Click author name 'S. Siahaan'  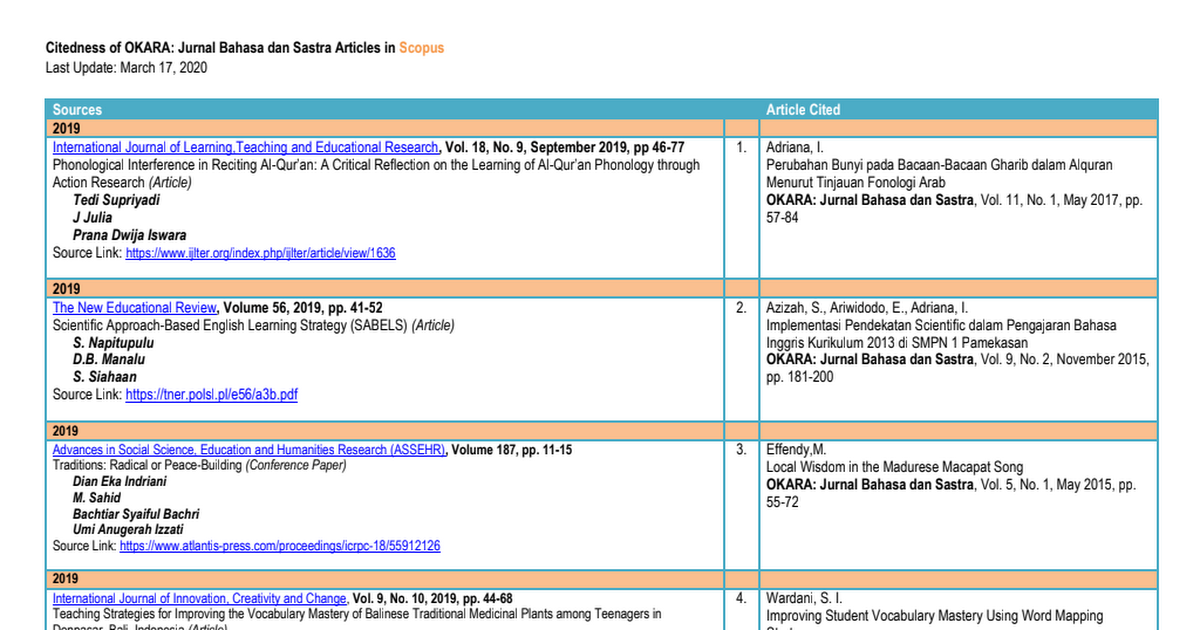click(x=105, y=377)
